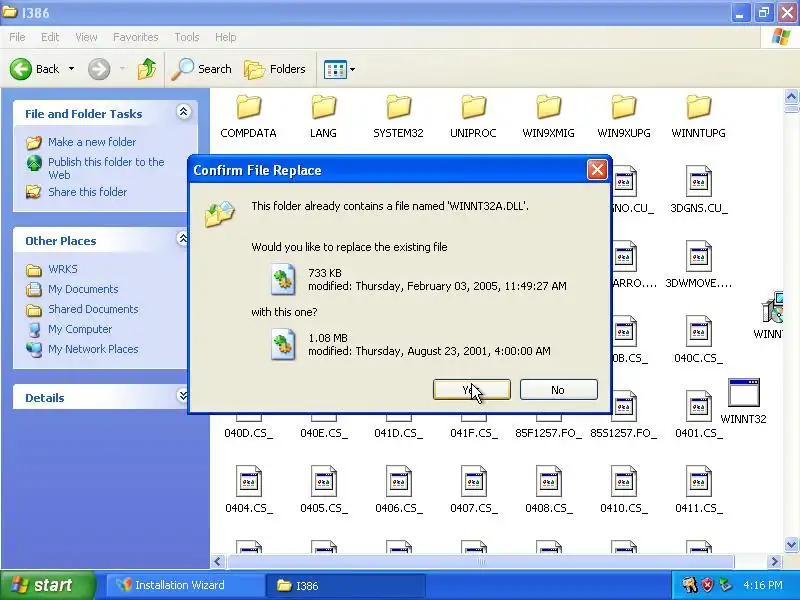Collapse the Other Places panel
Viewport: 800px width, 600px height.
182,239
